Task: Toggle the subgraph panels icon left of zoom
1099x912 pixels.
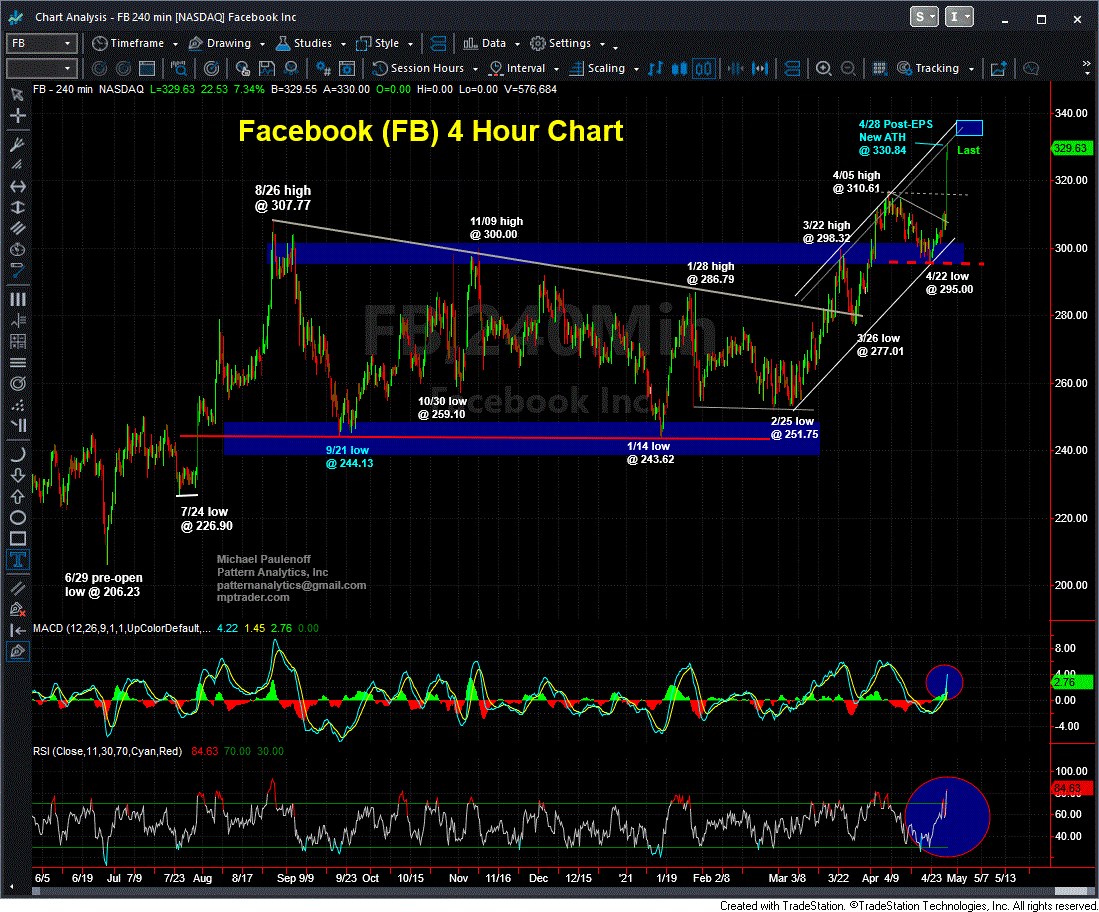Action: 793,68
